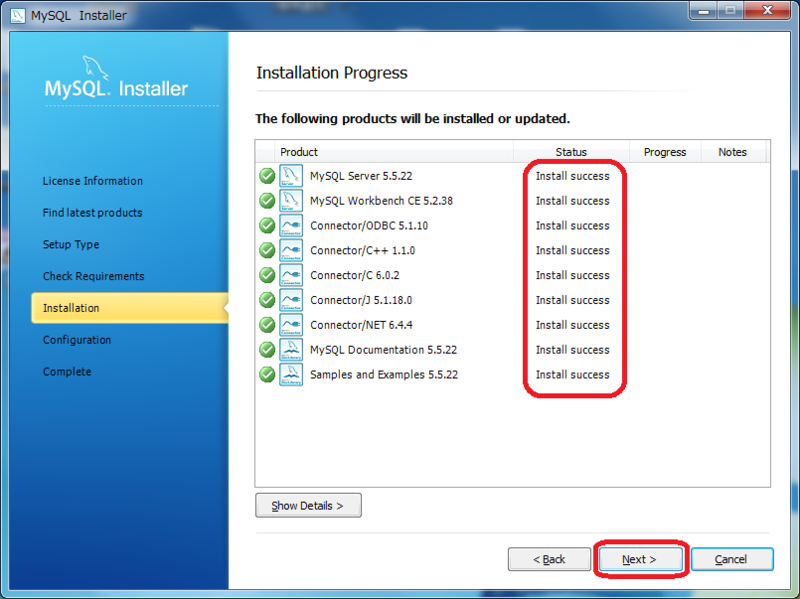800x599 pixels.
Task: Click green checkmark beside Samples and Examples
Action: pyautogui.click(x=267, y=375)
